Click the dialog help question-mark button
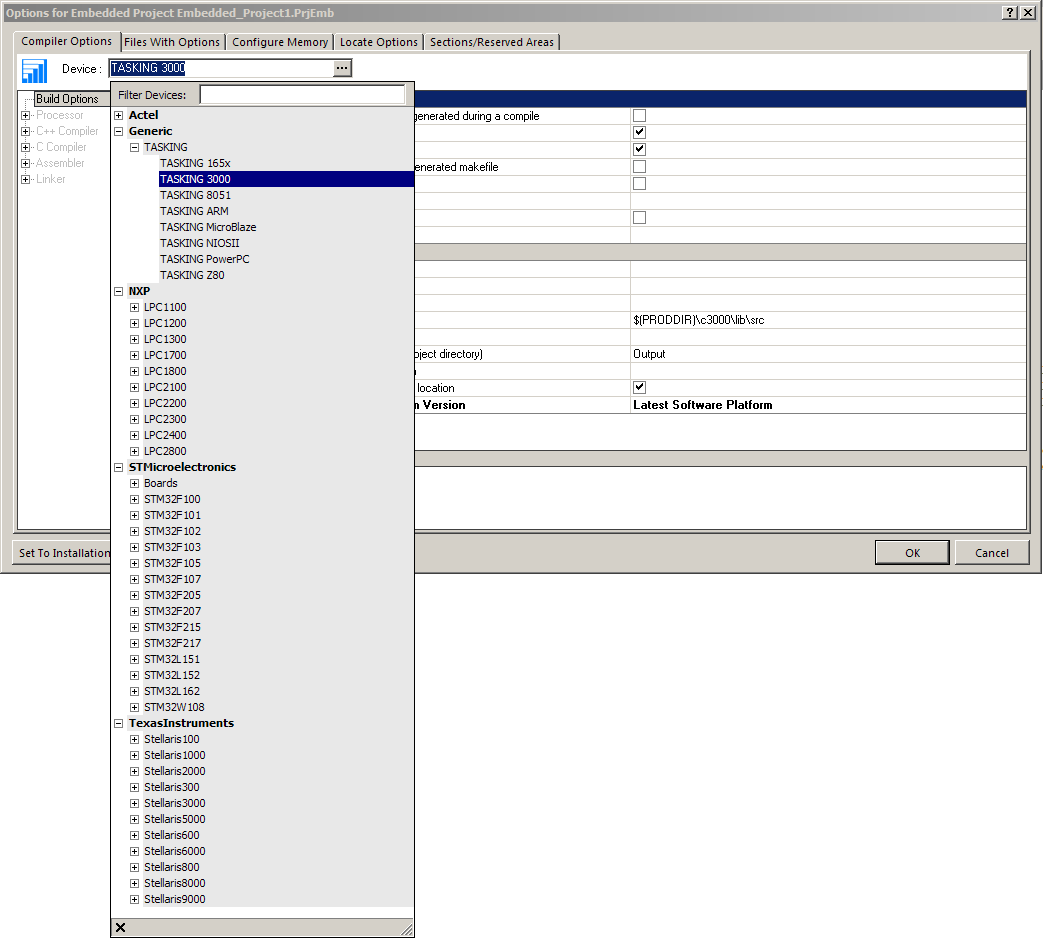This screenshot has height=939, width=1043. (1010, 13)
